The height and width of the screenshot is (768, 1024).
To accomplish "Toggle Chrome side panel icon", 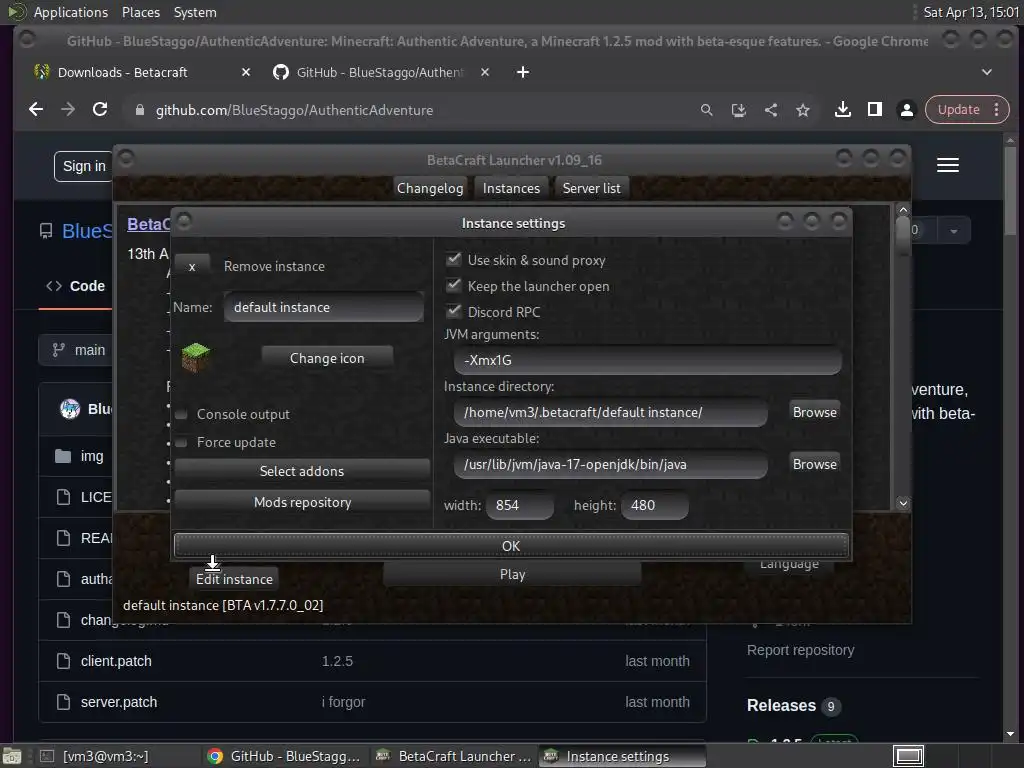I will pos(874,110).
